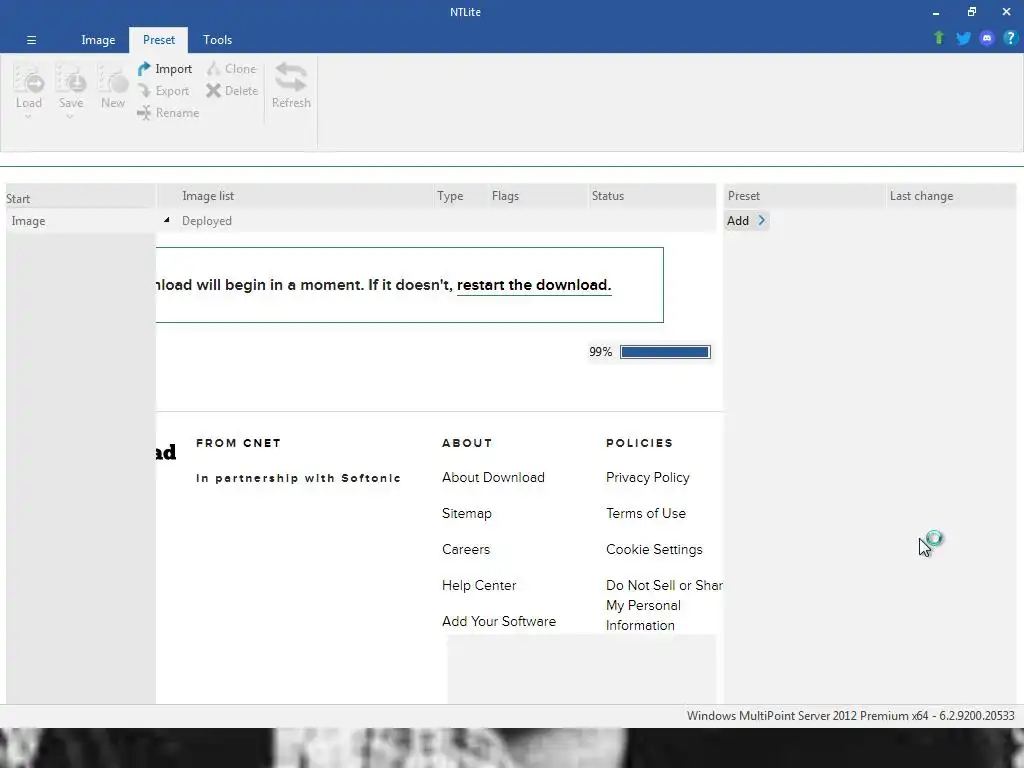Click Import preset
This screenshot has height=768, width=1024.
point(165,69)
